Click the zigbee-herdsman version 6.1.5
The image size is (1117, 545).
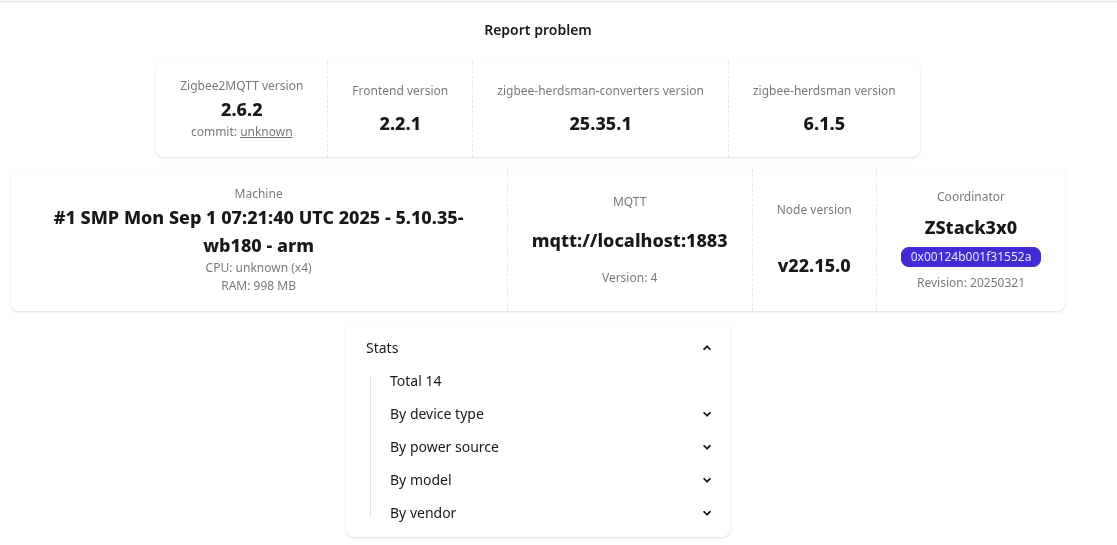coord(824,124)
